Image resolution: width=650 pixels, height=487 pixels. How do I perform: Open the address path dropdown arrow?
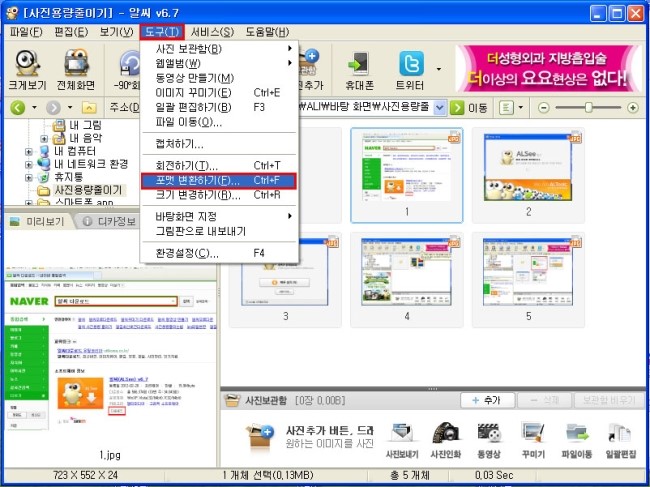(438, 106)
